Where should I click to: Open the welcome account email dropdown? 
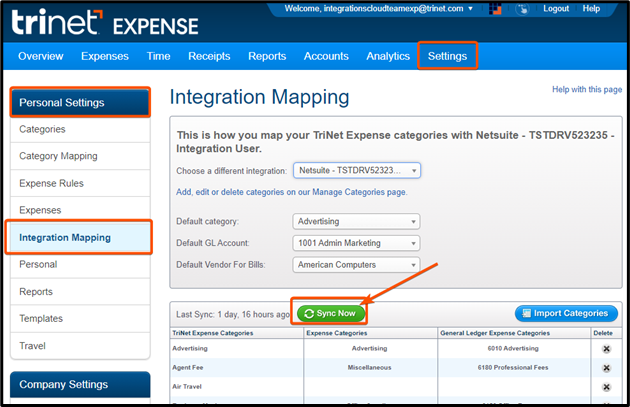click(378, 8)
